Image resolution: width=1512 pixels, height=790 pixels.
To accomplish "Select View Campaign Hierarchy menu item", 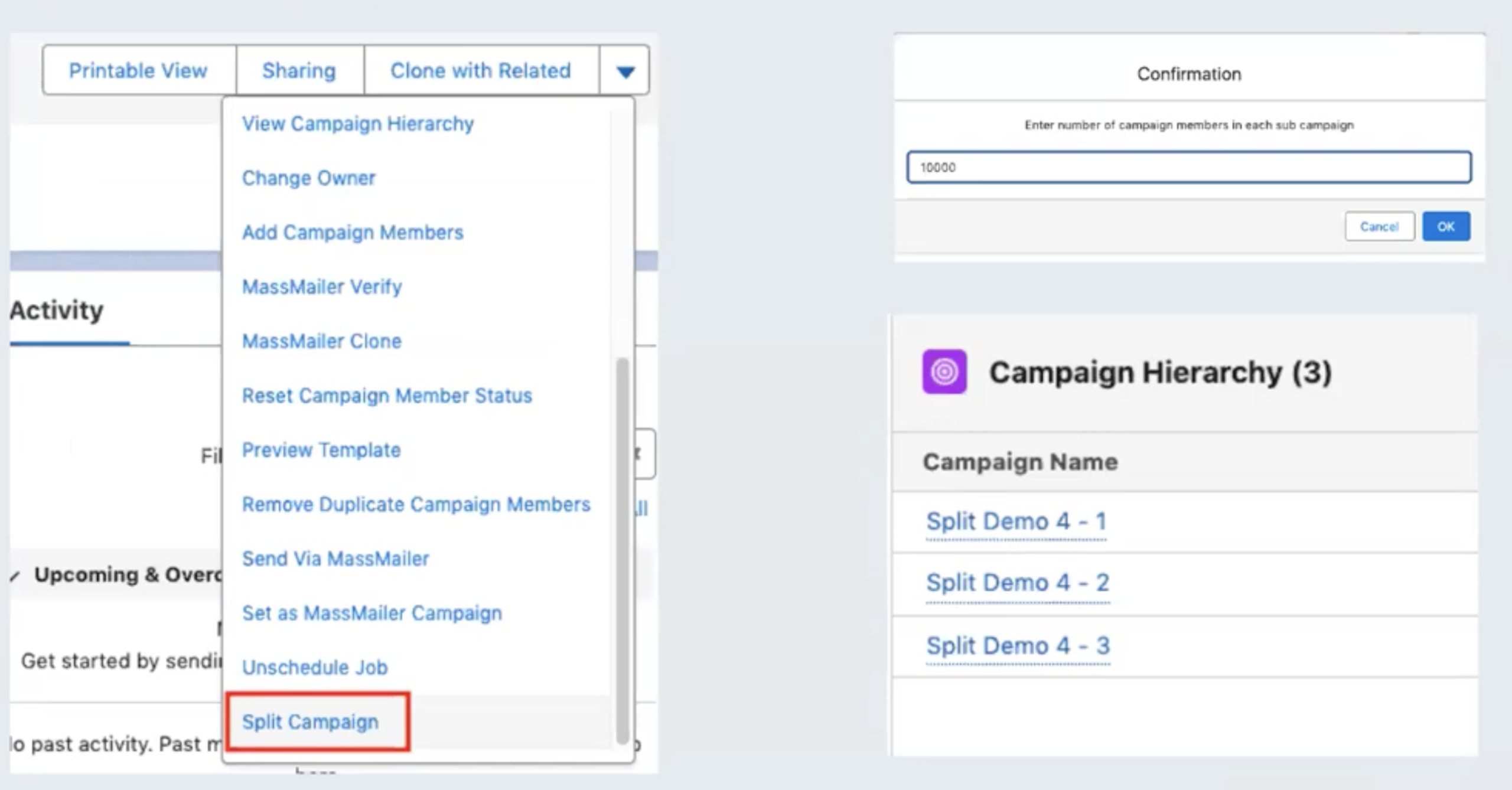I will click(358, 123).
